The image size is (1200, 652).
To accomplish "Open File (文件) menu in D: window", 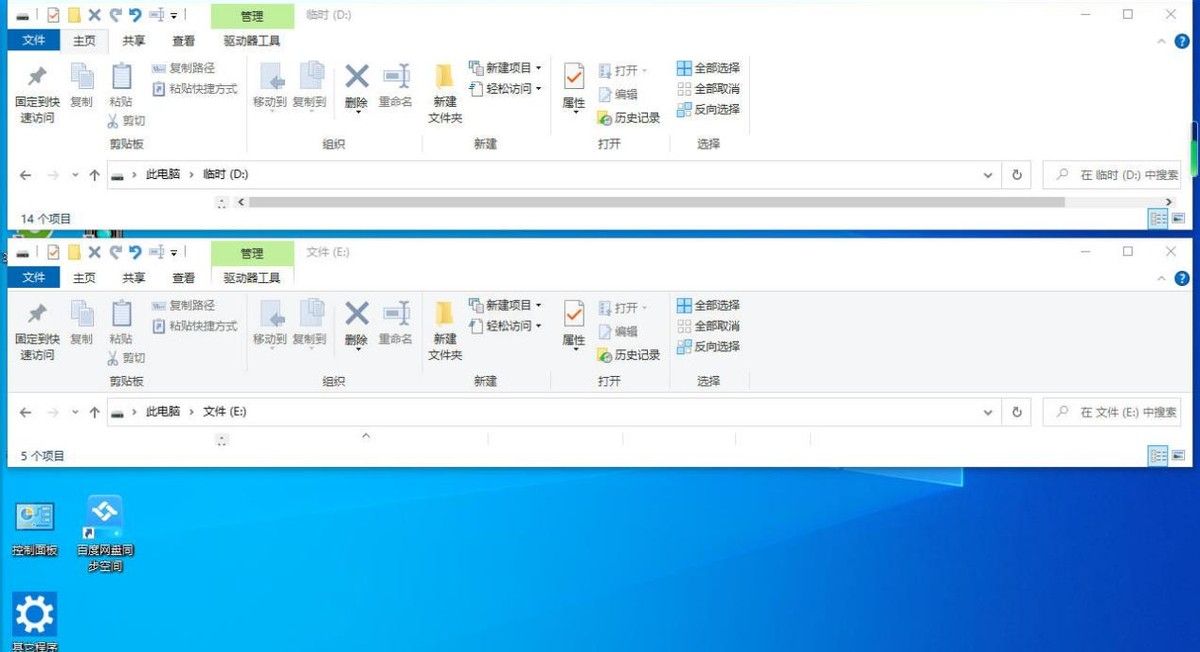I will pos(34,41).
